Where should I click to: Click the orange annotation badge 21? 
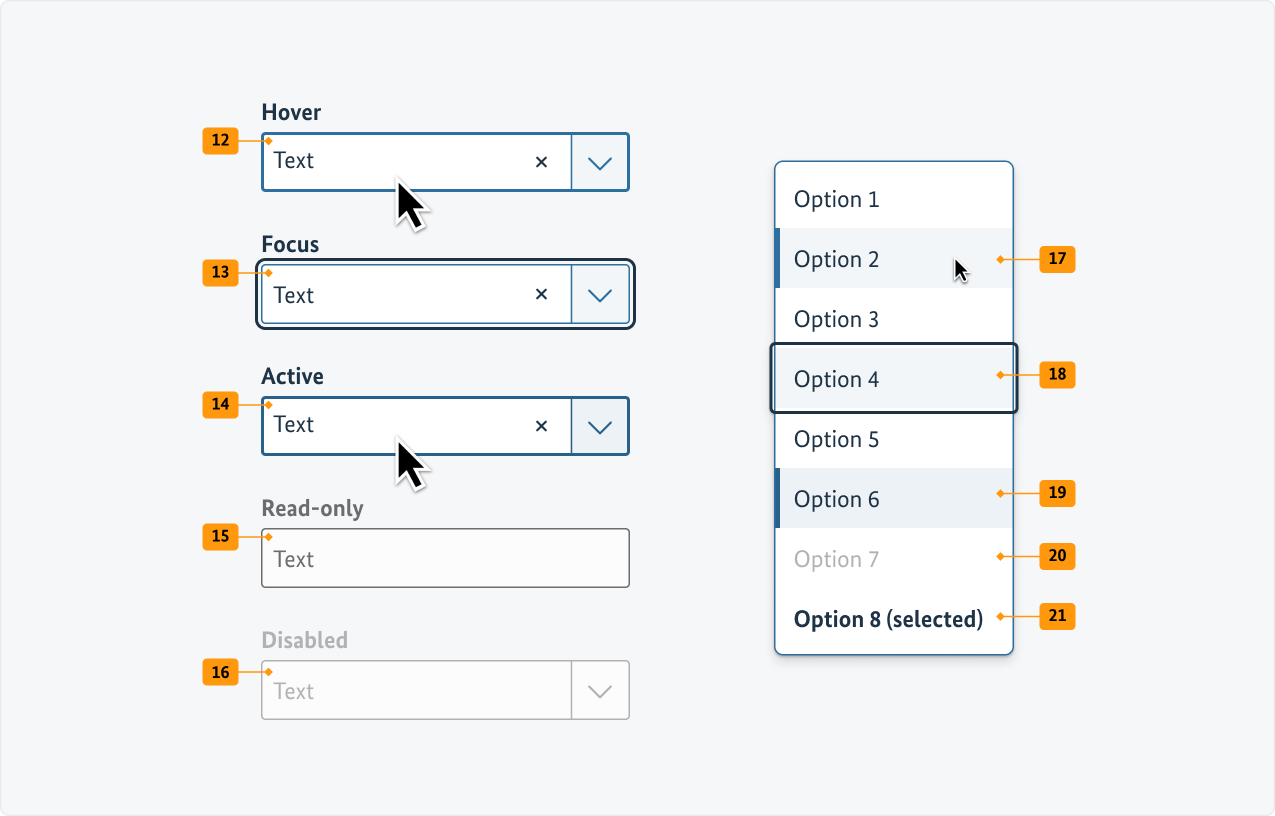pos(1057,616)
